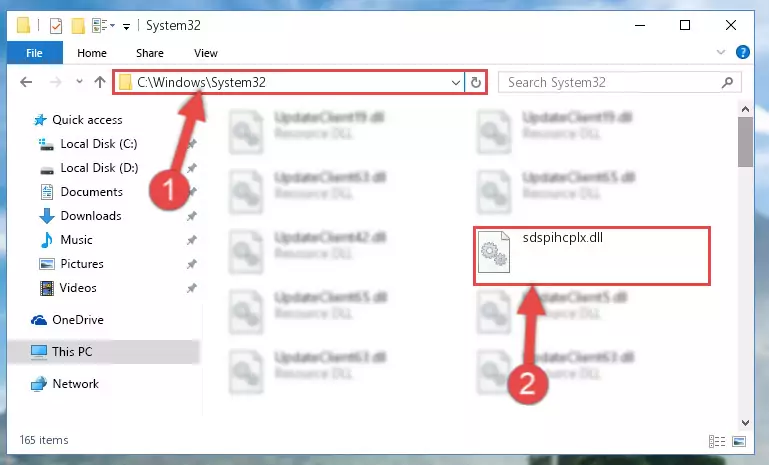Screen dimensions: 769x465
Task: Switch to details view layout icon
Action: [x=717, y=441]
